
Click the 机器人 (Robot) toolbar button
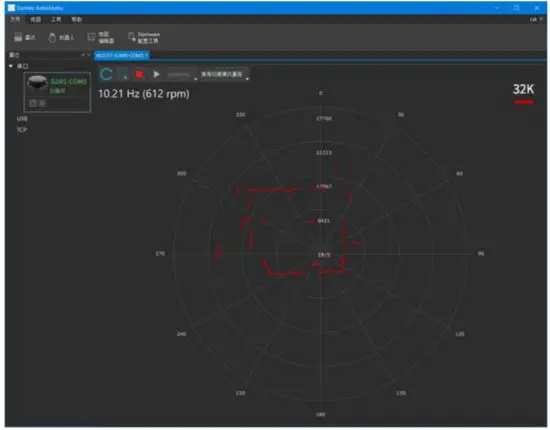[x=61, y=37]
